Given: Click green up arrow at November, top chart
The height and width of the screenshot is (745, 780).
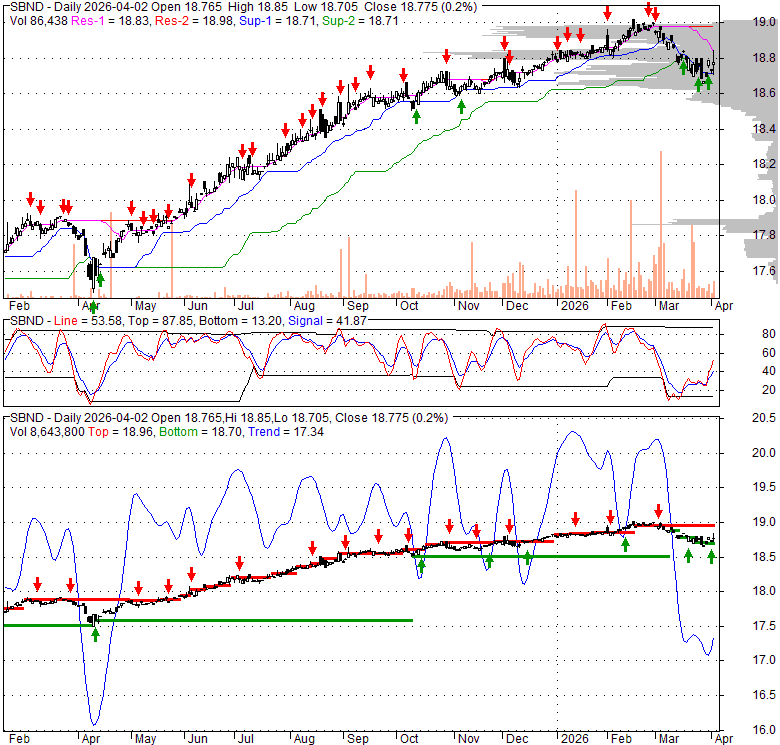Looking at the screenshot, I should tap(461, 107).
